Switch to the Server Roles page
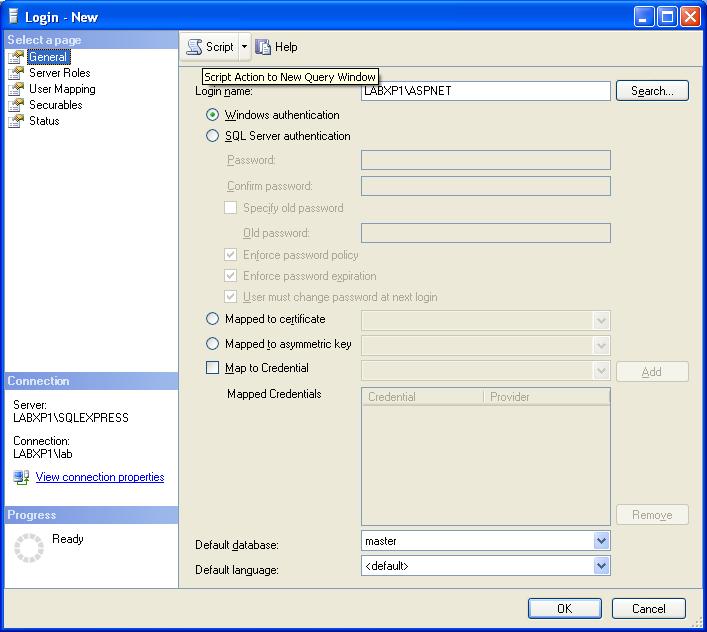 pyautogui.click(x=59, y=73)
